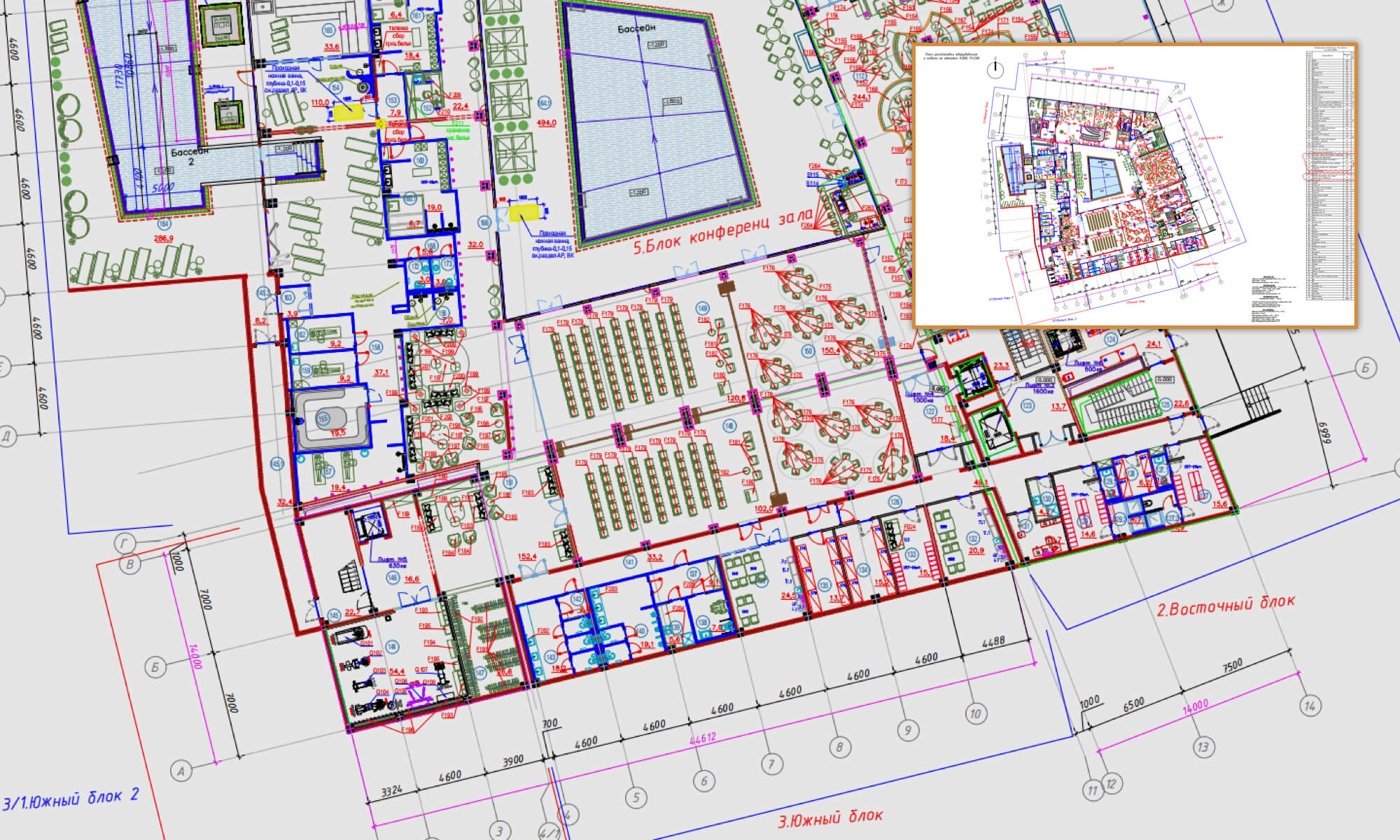Viewport: 1400px width, 840px height.
Task: Select the 152,4 area value label
Action: tap(526, 557)
